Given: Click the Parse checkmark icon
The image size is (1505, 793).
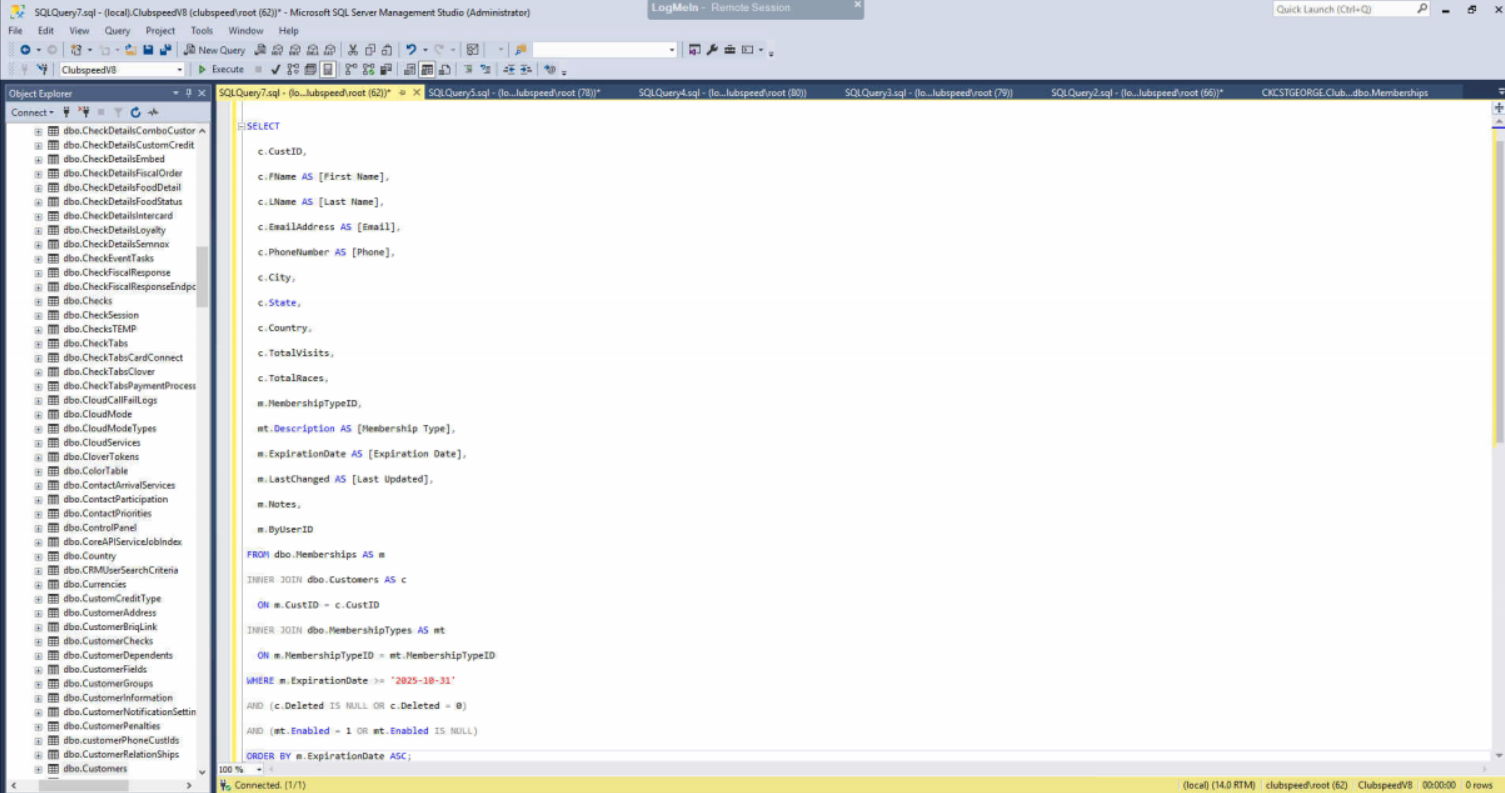Looking at the screenshot, I should [276, 69].
